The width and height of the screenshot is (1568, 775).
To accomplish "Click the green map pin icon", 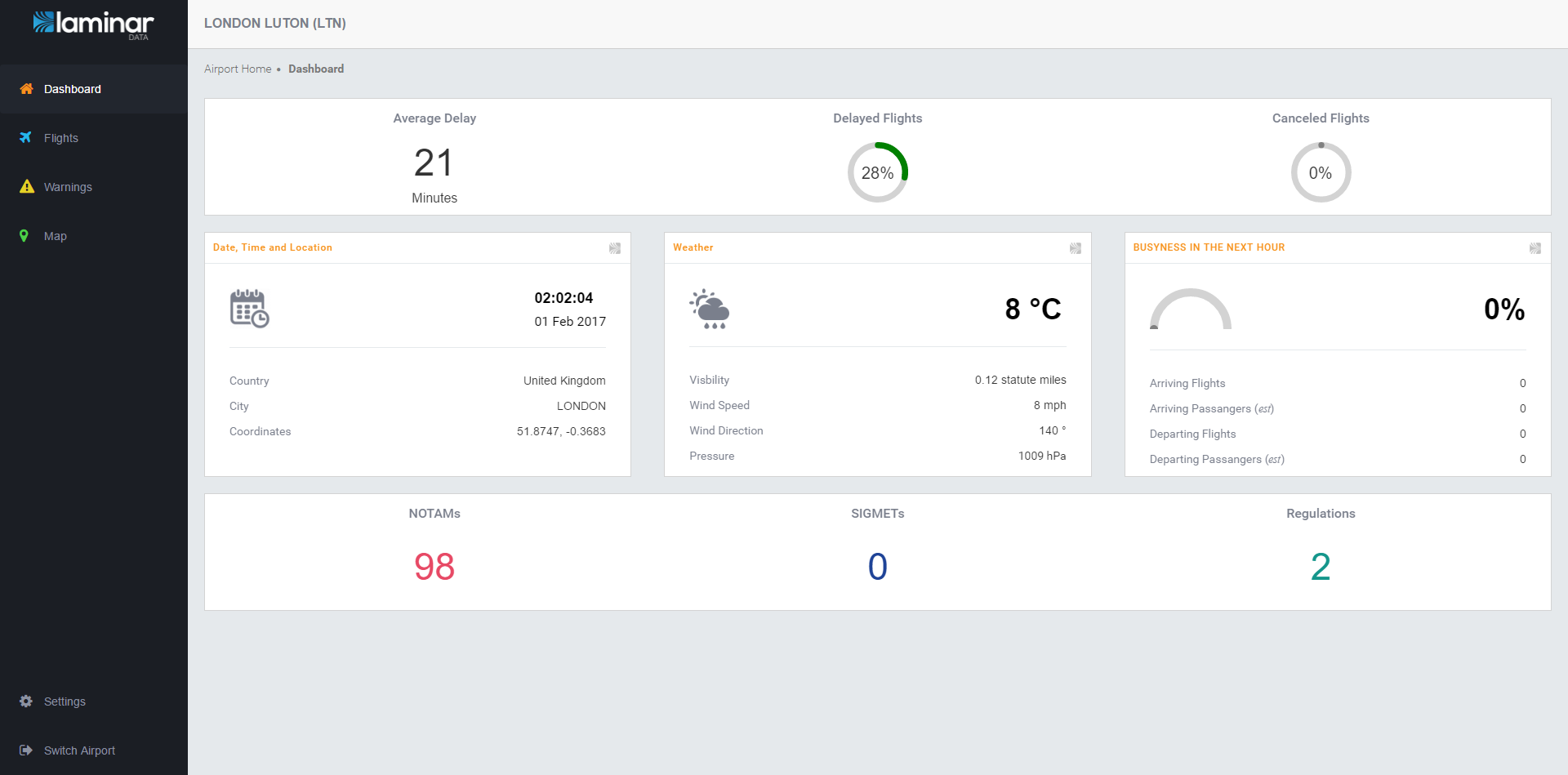I will [x=24, y=236].
